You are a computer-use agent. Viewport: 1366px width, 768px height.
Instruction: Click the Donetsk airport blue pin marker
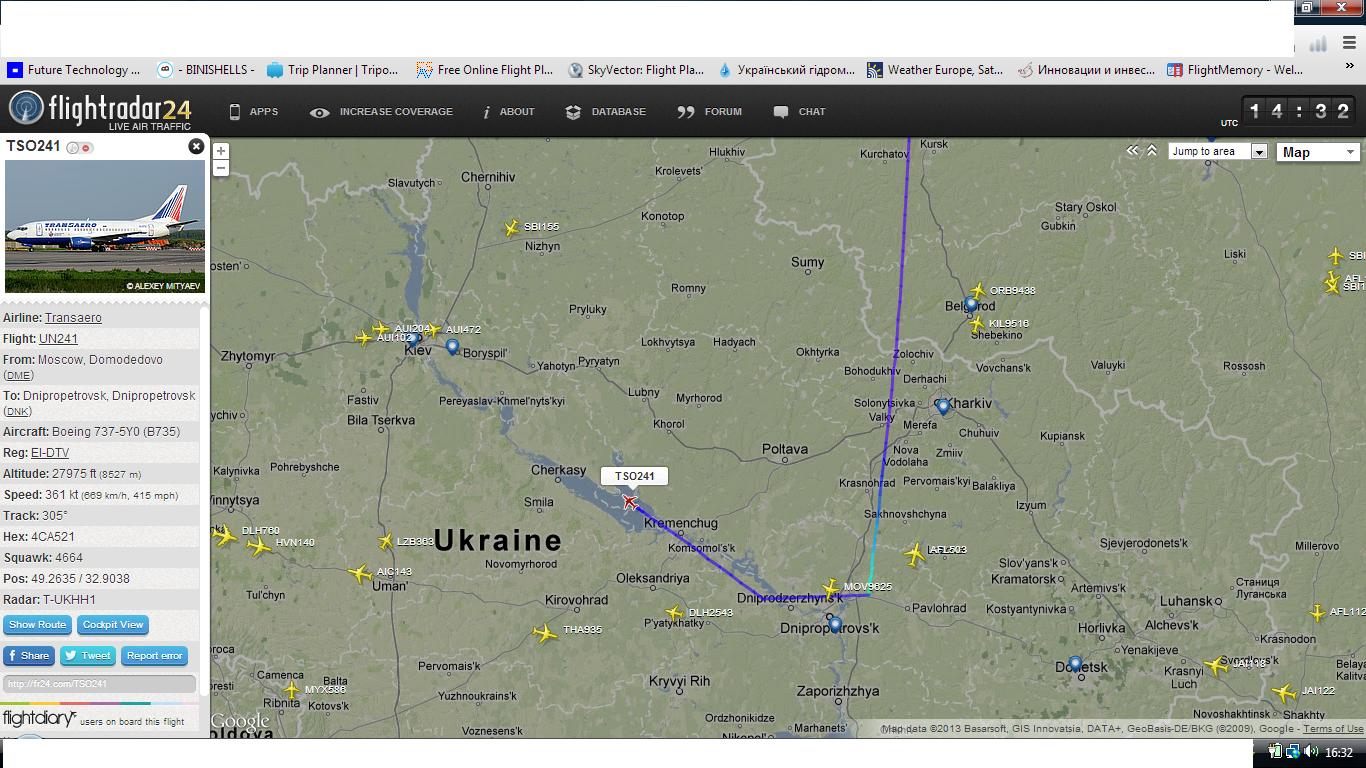point(1075,664)
